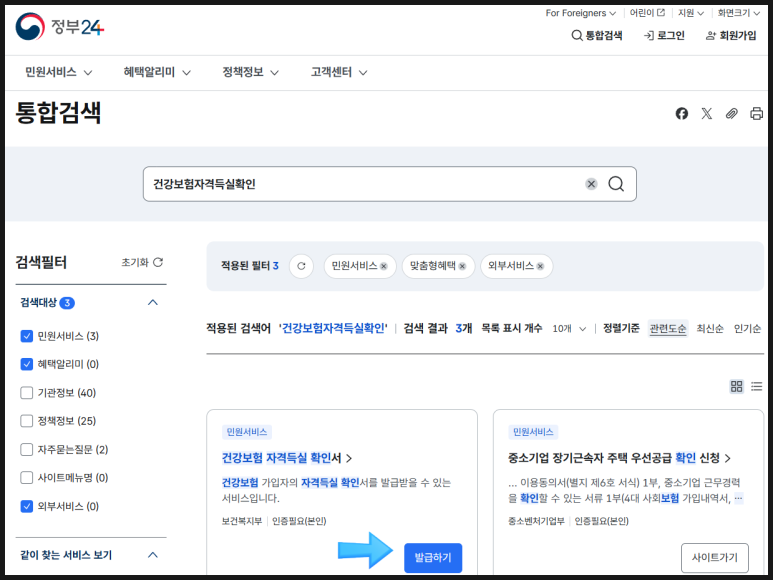Open the 민원서비스 main menu
773x580 pixels.
tap(58, 72)
